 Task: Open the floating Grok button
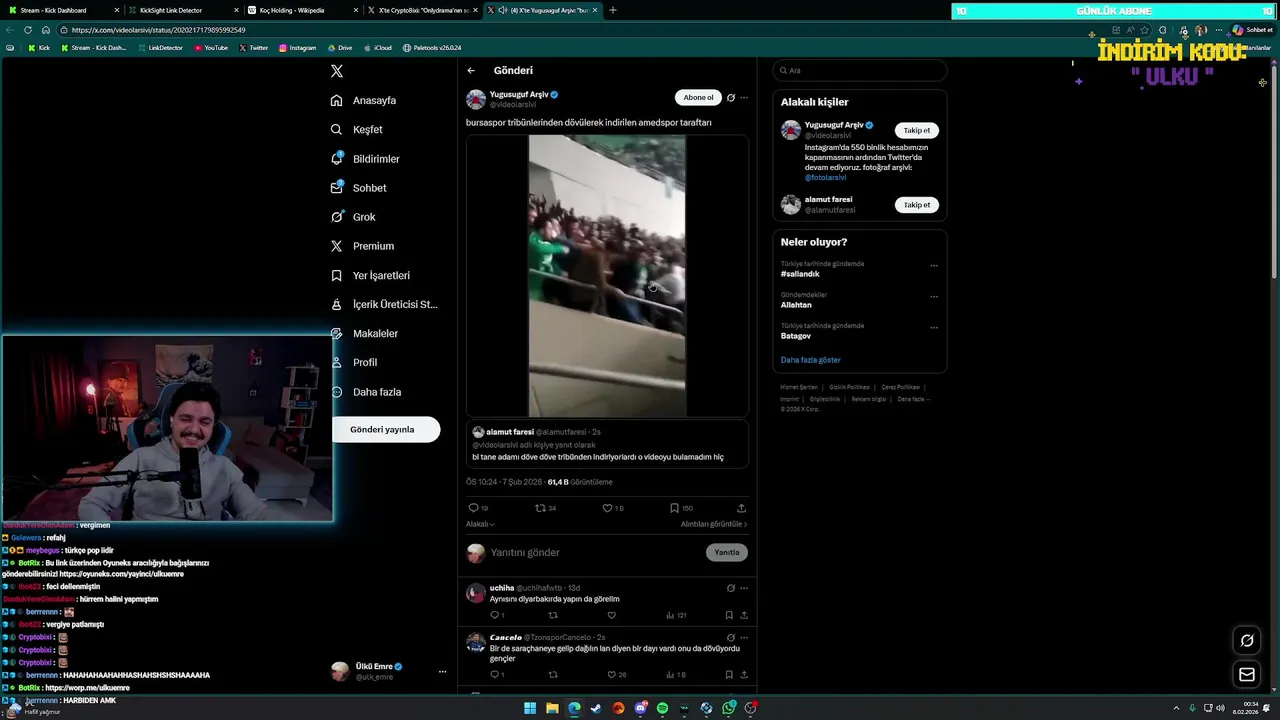[1247, 640]
